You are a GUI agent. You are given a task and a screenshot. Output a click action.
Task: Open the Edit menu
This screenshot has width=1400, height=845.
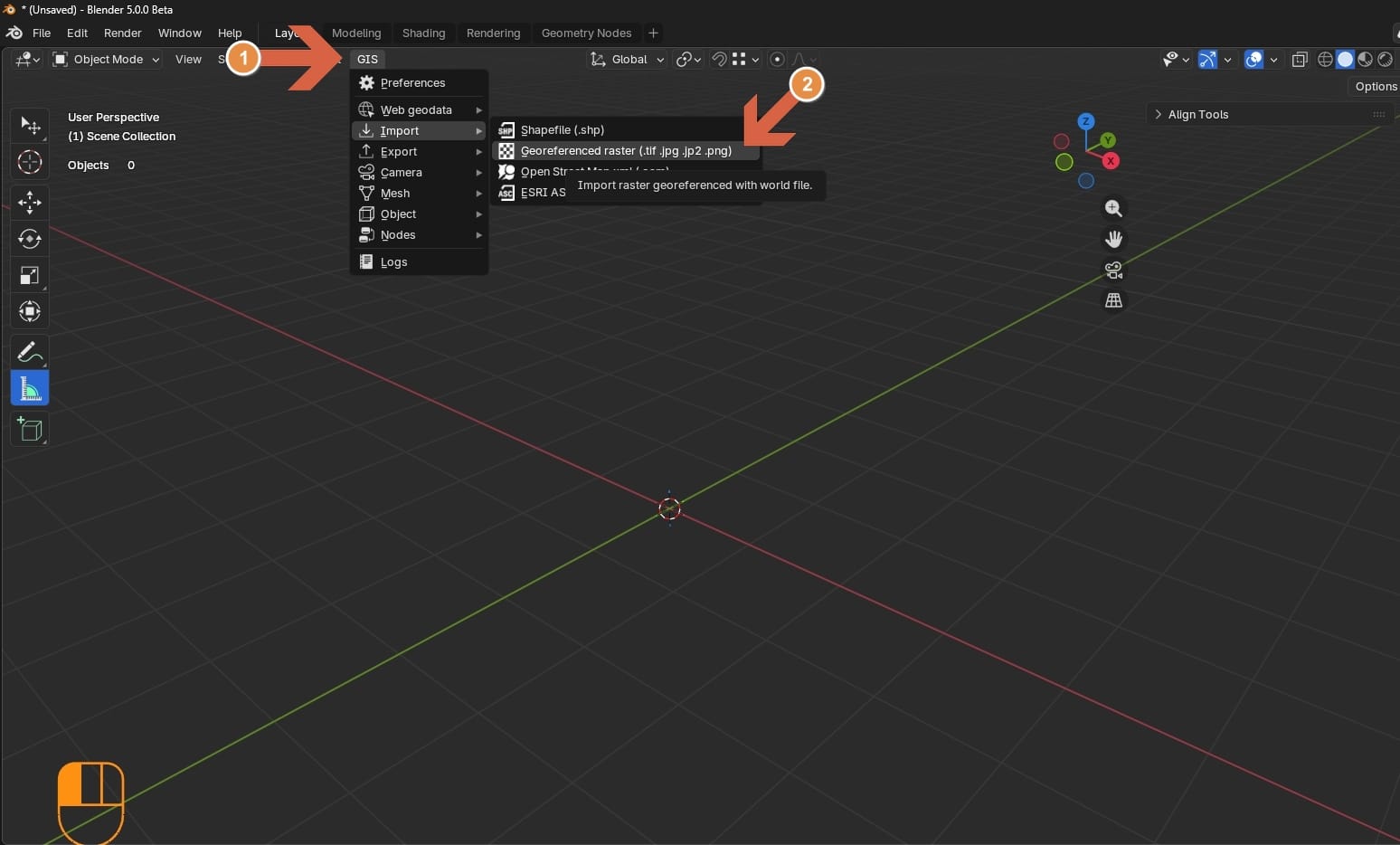(77, 33)
